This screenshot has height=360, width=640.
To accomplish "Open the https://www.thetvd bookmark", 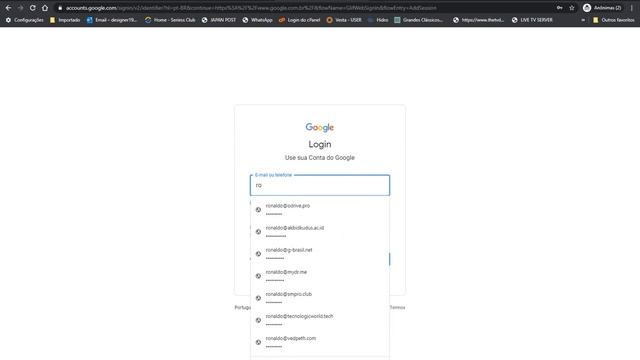I will pyautogui.click(x=478, y=20).
